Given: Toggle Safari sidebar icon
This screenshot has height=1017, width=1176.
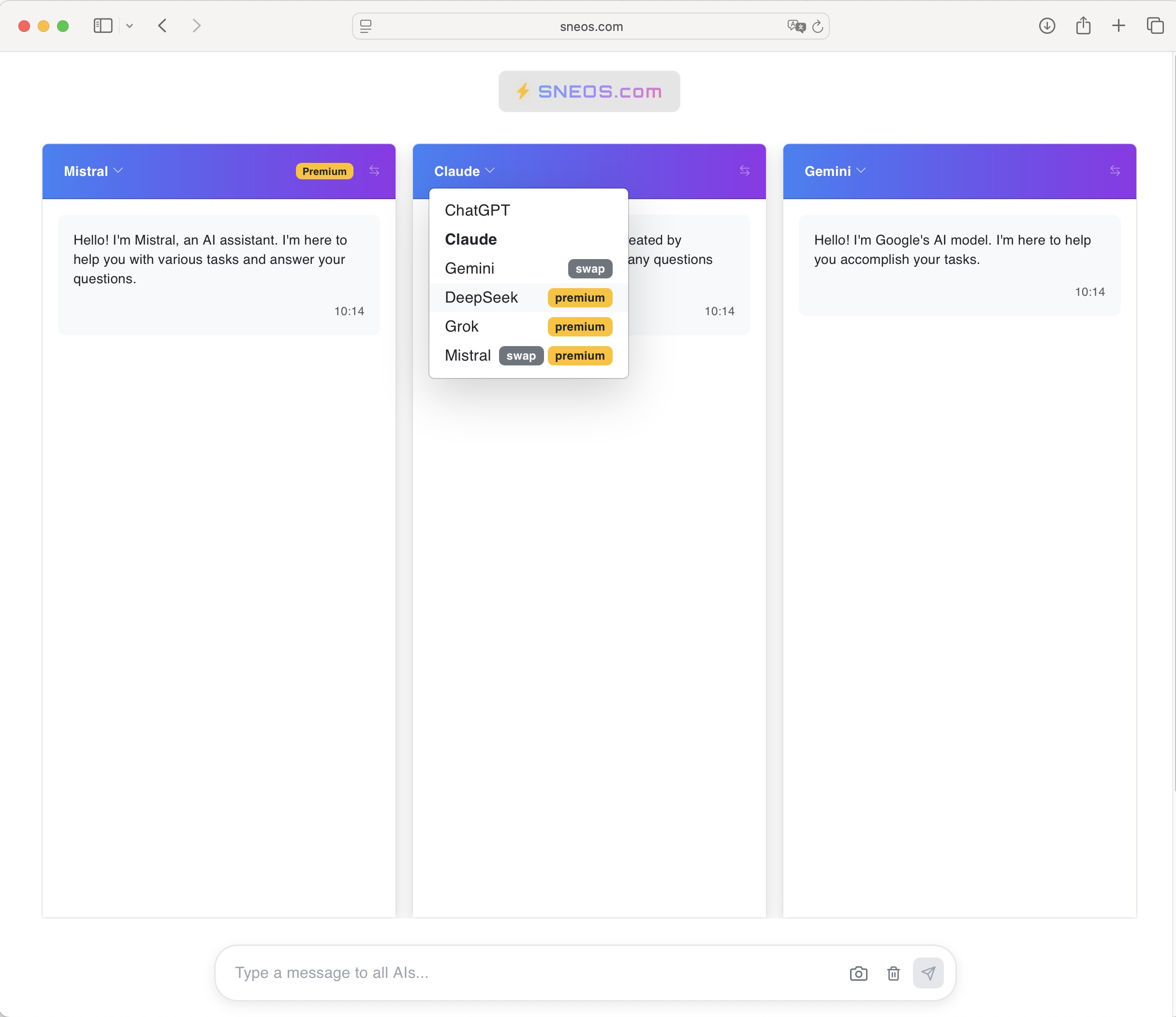Looking at the screenshot, I should coord(103,26).
